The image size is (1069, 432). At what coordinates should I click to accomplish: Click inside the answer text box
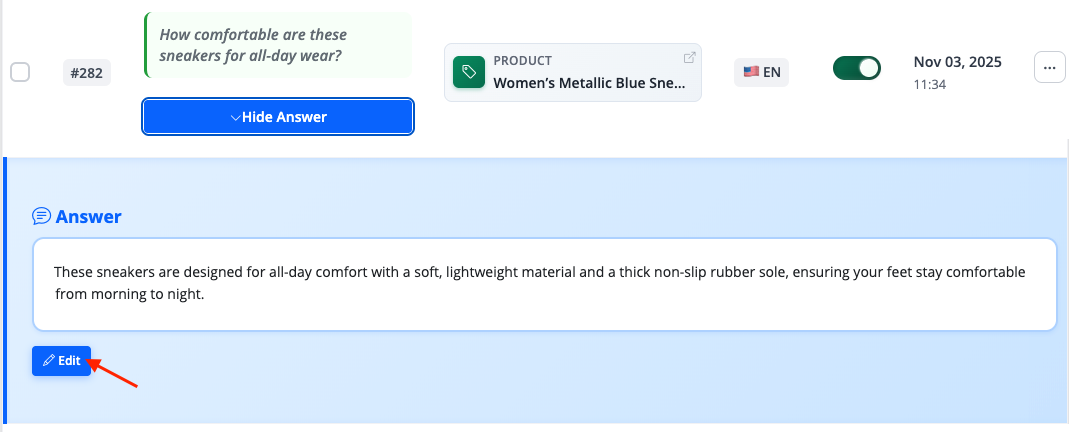pyautogui.click(x=544, y=284)
